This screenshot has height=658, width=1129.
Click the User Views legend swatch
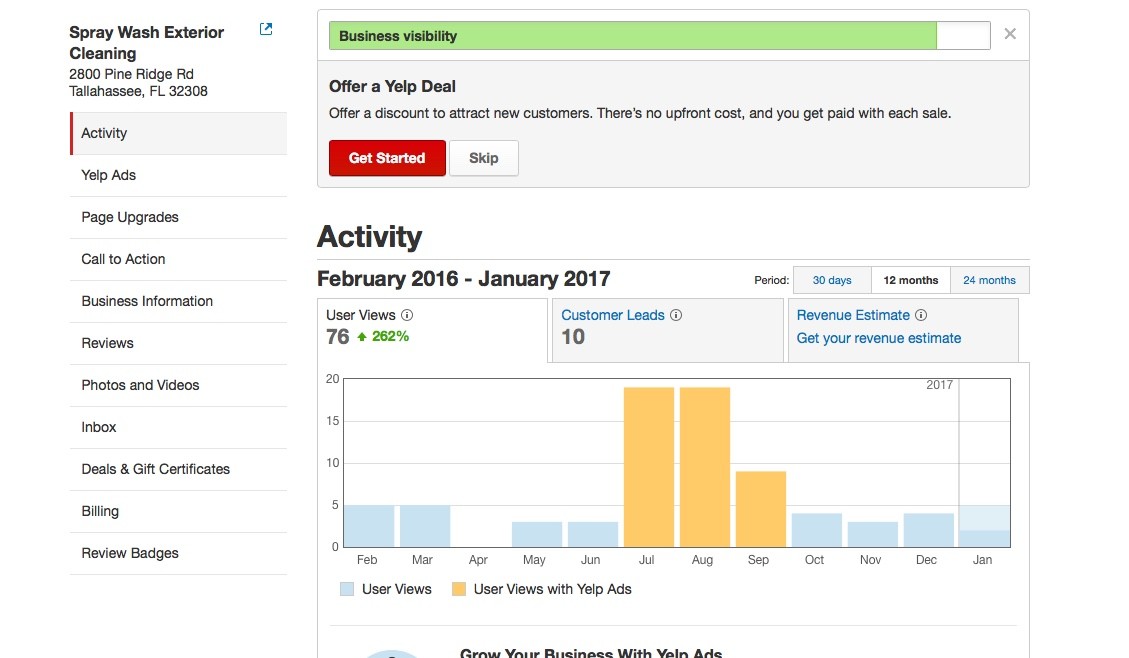347,589
